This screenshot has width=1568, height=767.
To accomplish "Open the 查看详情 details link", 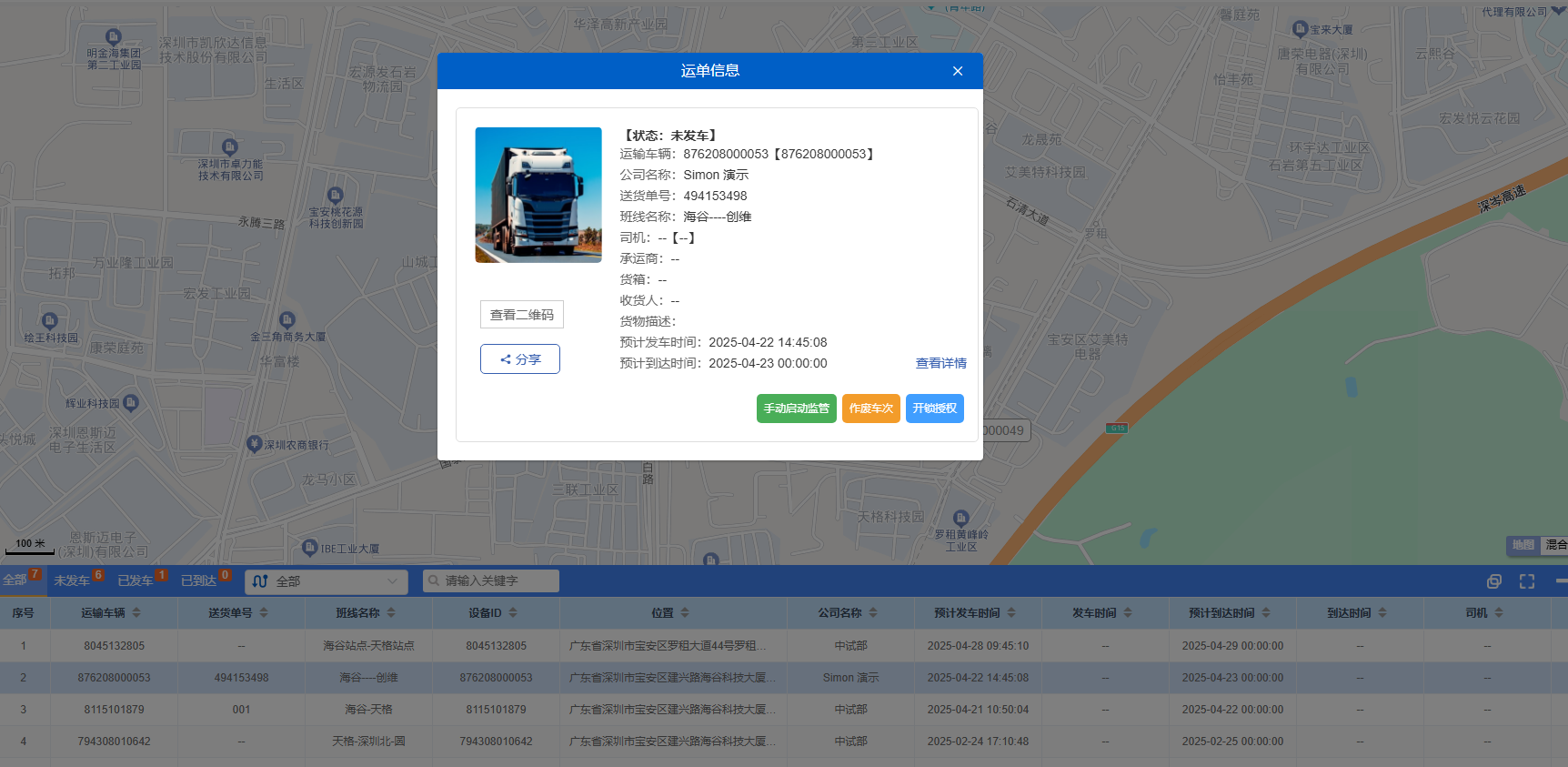I will (x=940, y=363).
